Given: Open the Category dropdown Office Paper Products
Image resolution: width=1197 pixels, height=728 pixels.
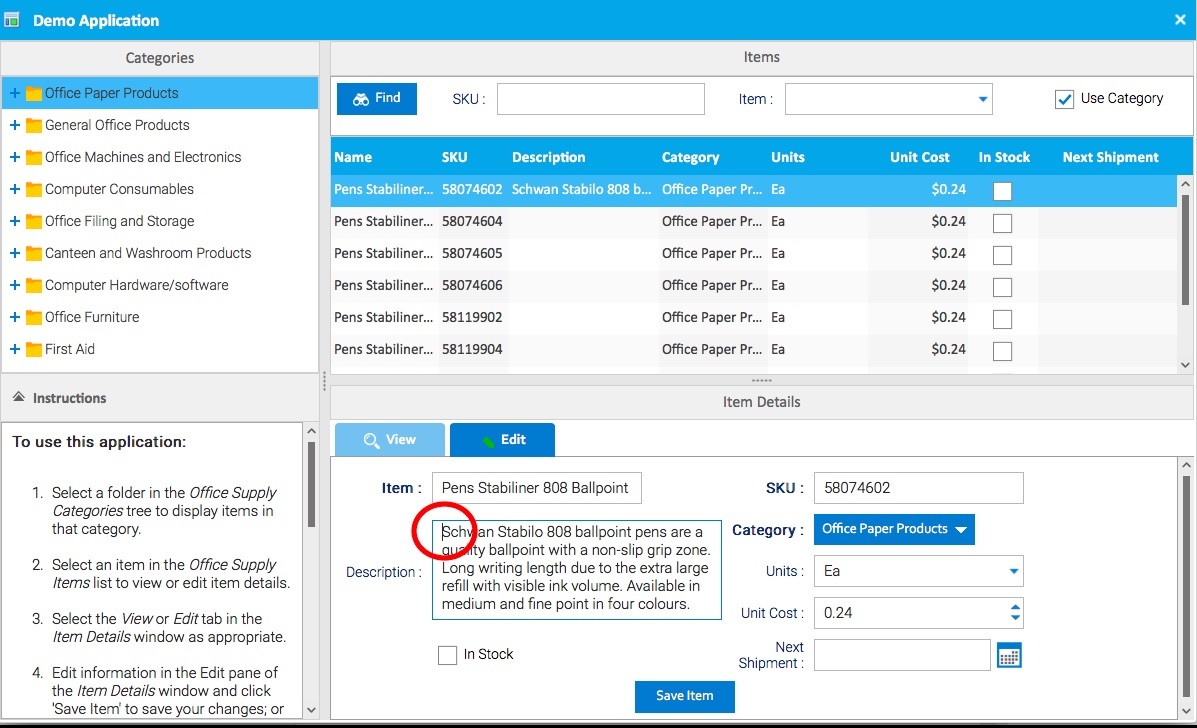Looking at the screenshot, I should point(894,529).
